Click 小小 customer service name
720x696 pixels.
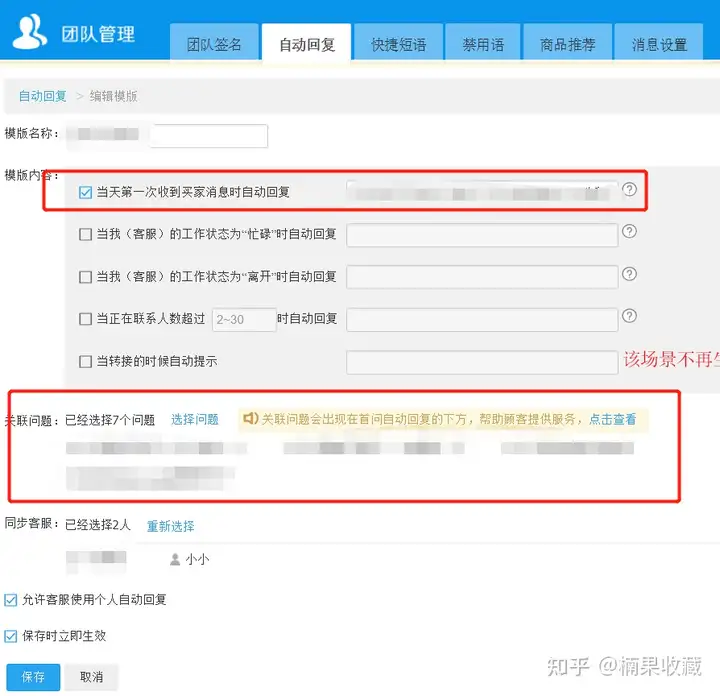pos(197,559)
